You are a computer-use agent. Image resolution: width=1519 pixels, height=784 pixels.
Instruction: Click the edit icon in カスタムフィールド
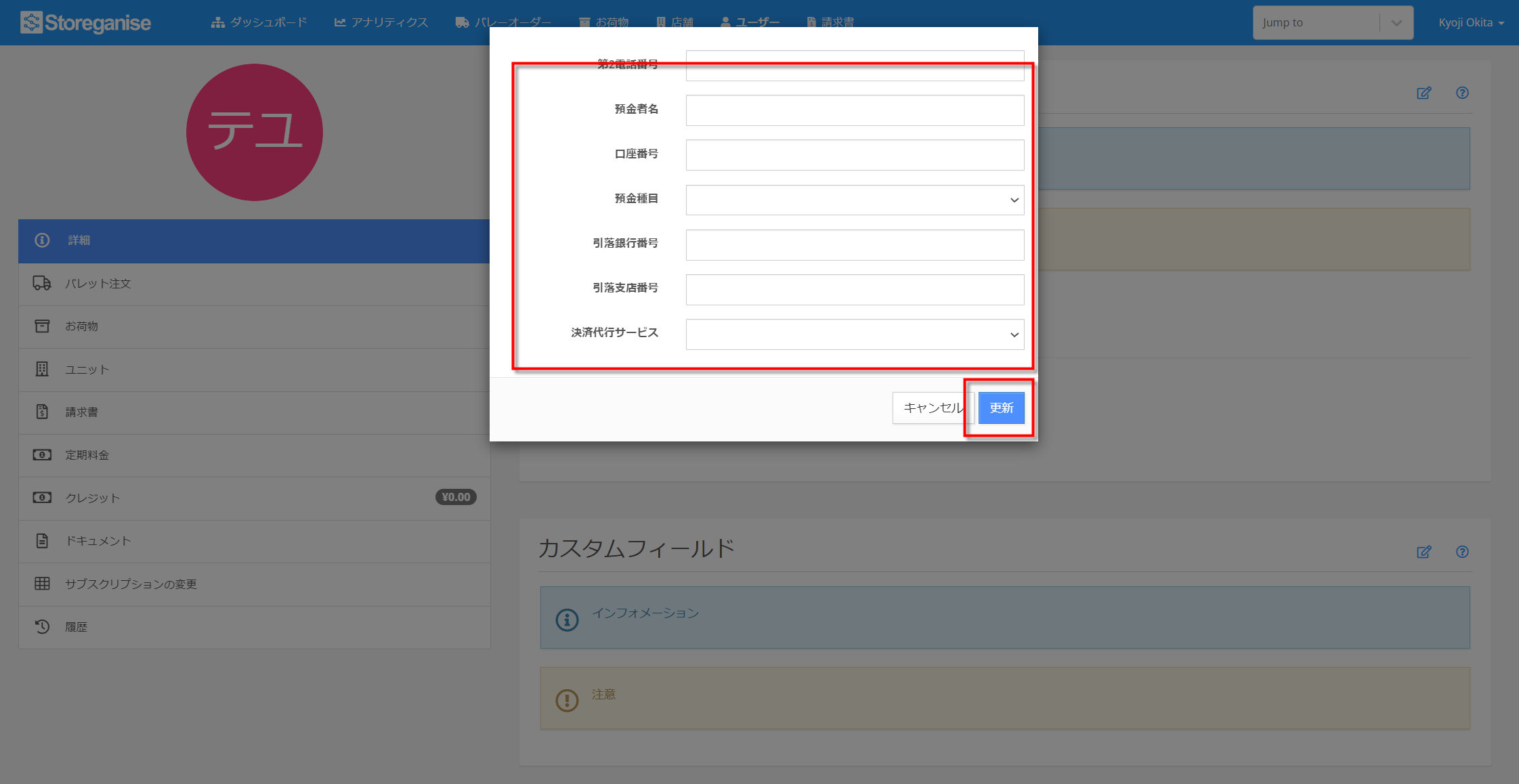1424,552
